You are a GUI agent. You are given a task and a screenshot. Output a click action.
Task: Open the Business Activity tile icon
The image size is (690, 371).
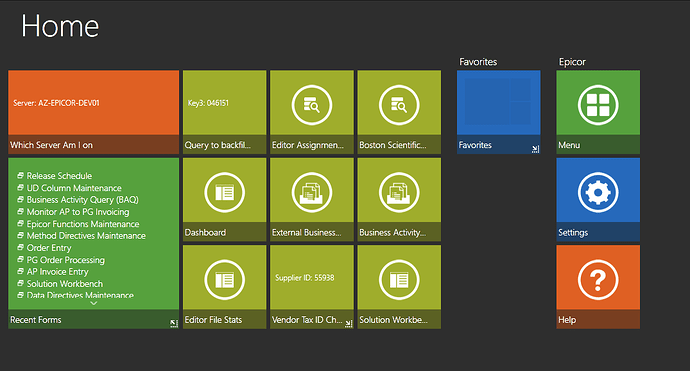pyautogui.click(x=399, y=192)
